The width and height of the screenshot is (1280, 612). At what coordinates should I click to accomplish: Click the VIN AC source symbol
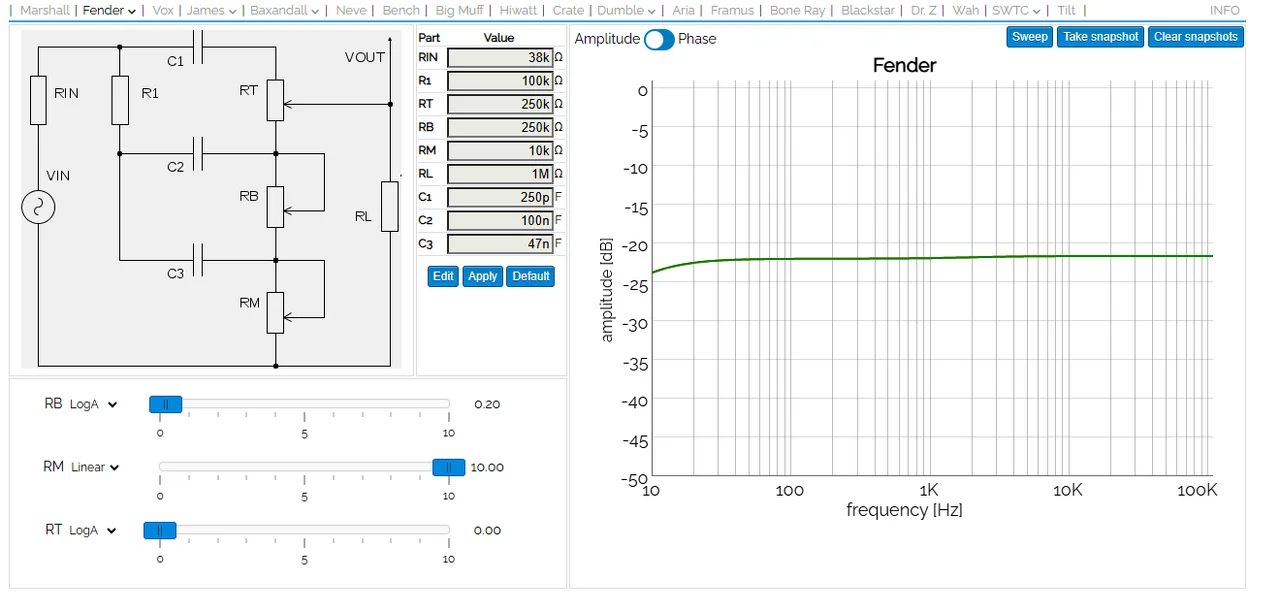pos(38,208)
